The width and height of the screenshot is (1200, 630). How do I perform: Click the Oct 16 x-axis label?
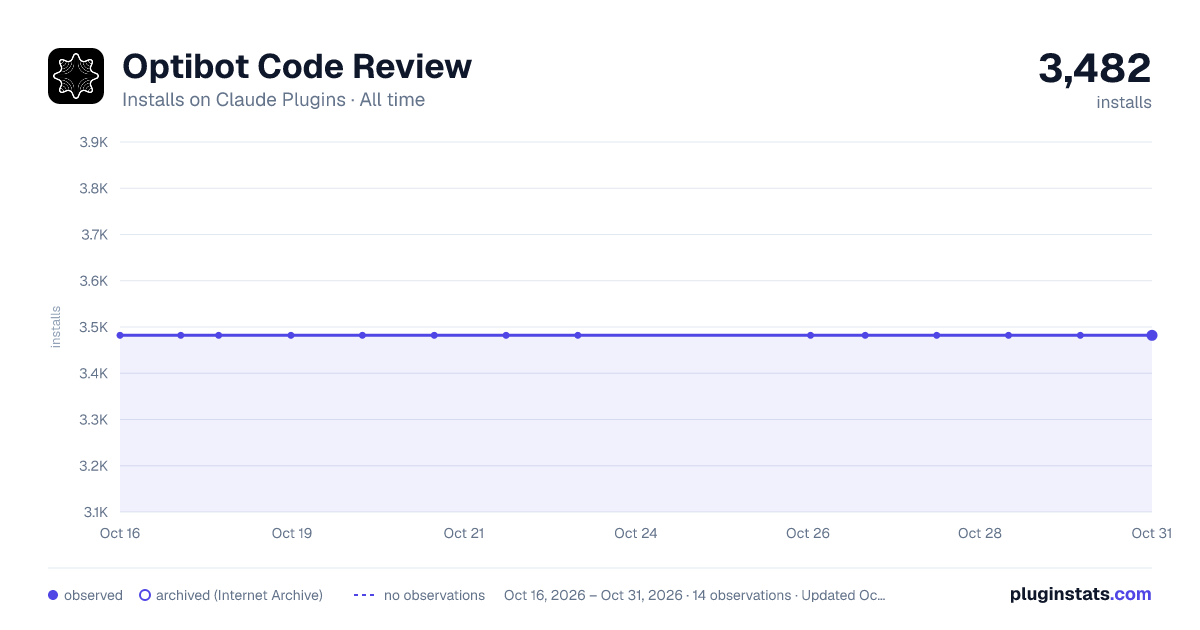pyautogui.click(x=120, y=533)
